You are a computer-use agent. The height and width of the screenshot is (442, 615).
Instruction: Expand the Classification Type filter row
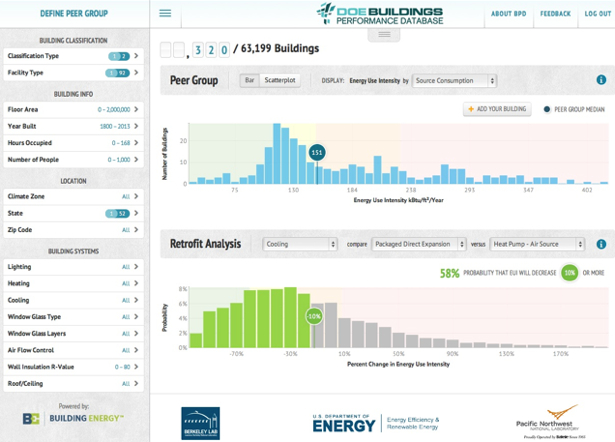click(x=74, y=56)
